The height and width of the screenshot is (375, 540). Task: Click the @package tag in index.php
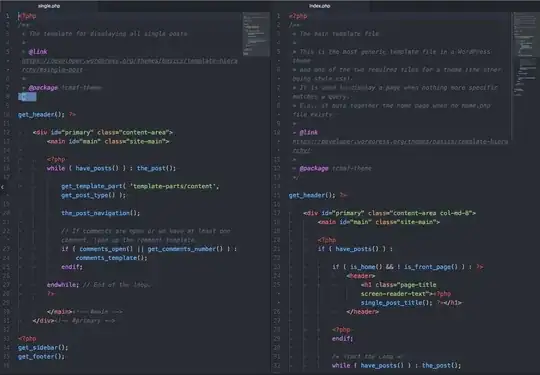[314, 168]
